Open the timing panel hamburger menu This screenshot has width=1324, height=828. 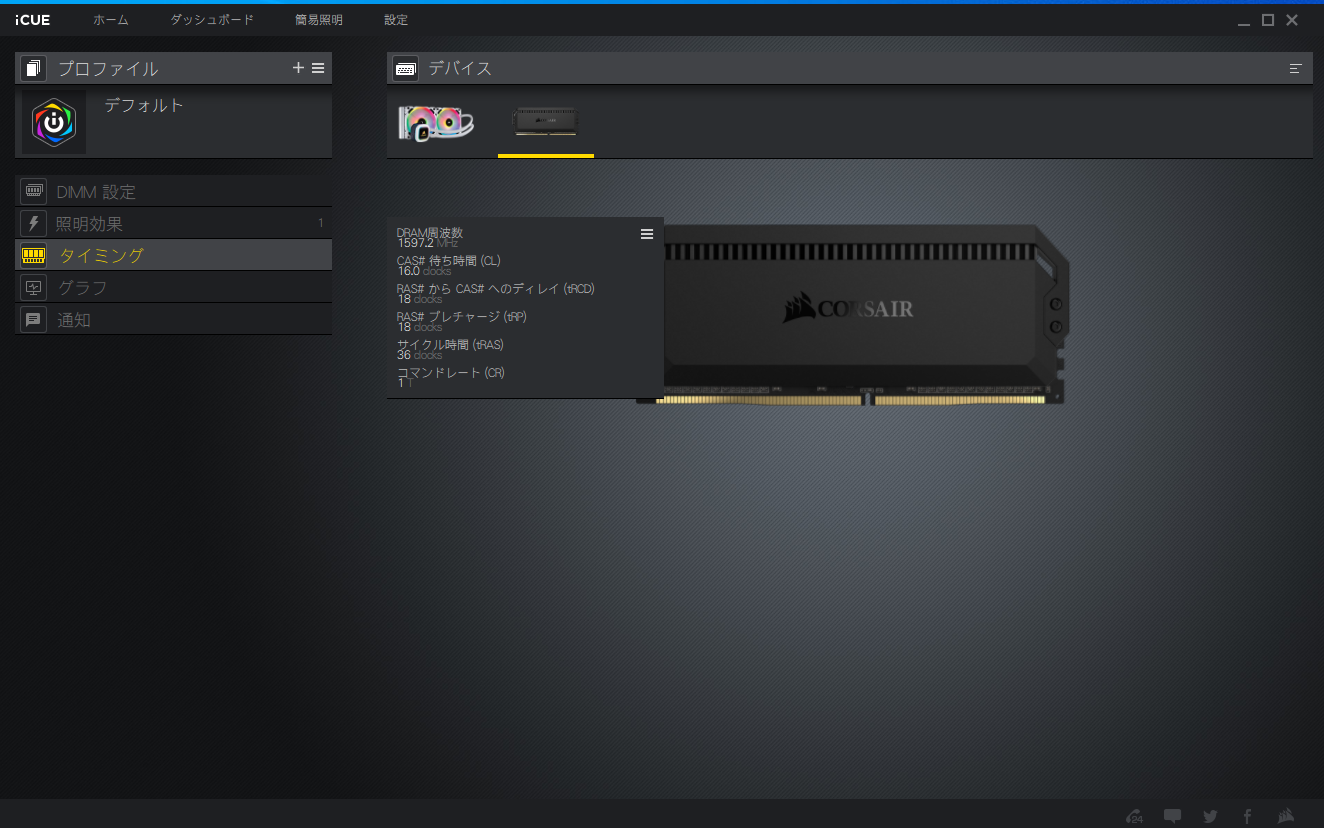pos(647,234)
